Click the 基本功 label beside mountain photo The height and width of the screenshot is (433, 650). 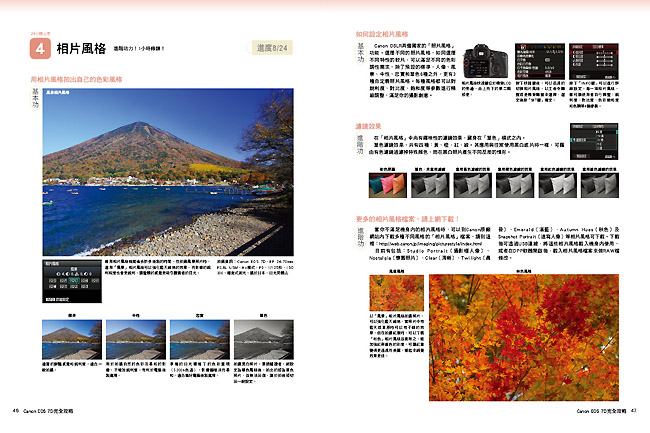[x=37, y=106]
